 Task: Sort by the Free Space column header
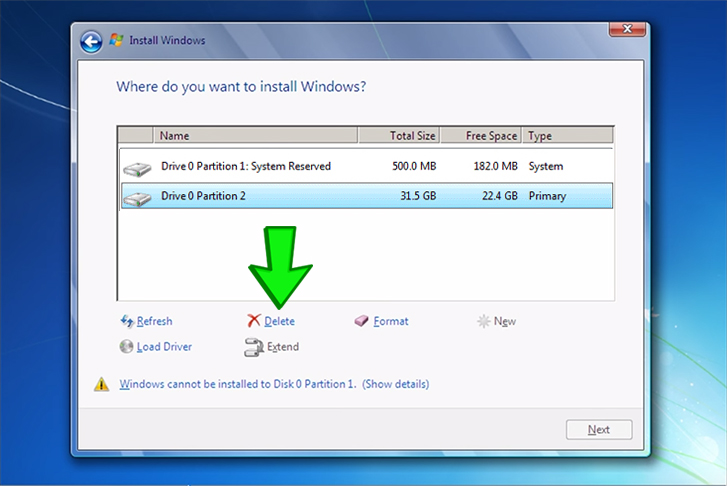480,135
